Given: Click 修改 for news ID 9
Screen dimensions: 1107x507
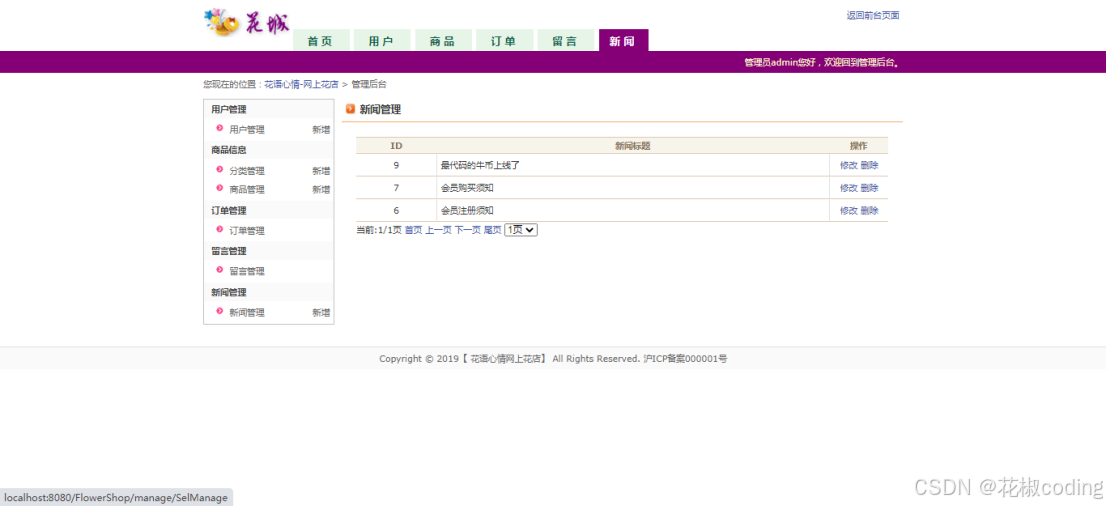Looking at the screenshot, I should [849, 165].
